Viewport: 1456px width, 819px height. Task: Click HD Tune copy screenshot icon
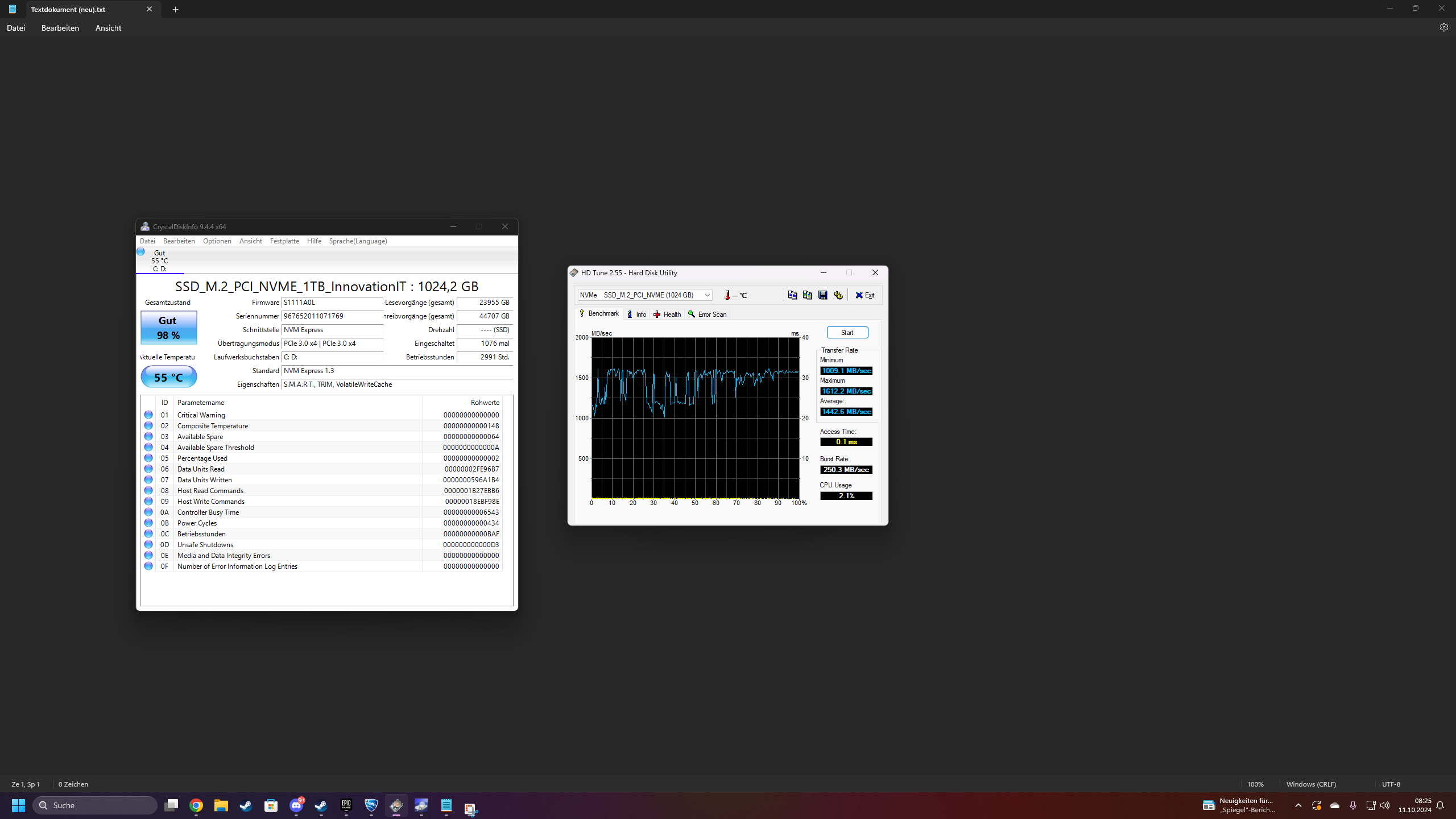807,295
